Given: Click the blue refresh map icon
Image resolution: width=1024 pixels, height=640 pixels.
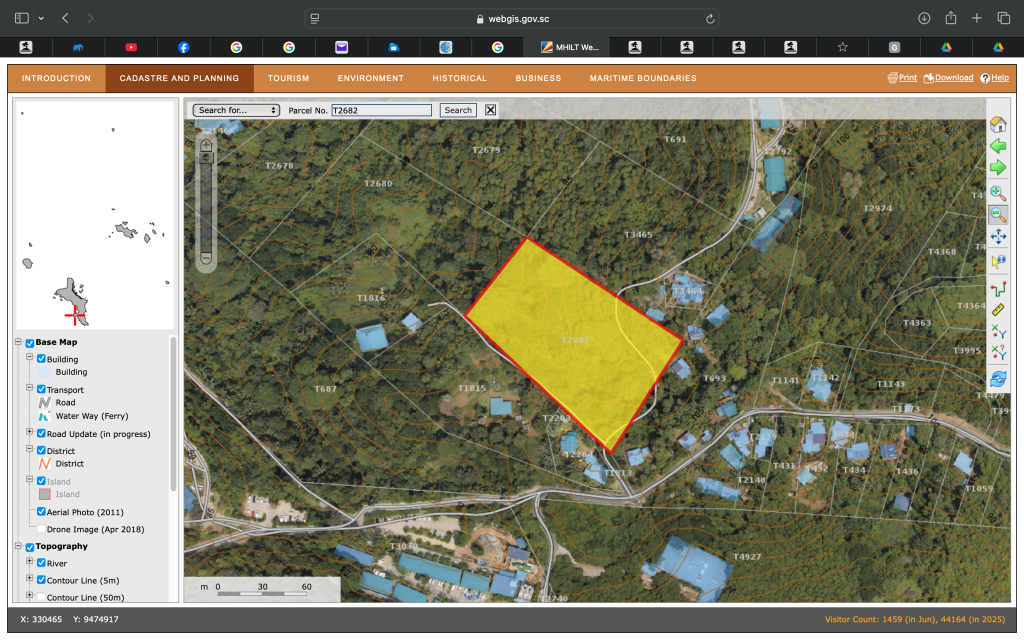Looking at the screenshot, I should click(997, 379).
